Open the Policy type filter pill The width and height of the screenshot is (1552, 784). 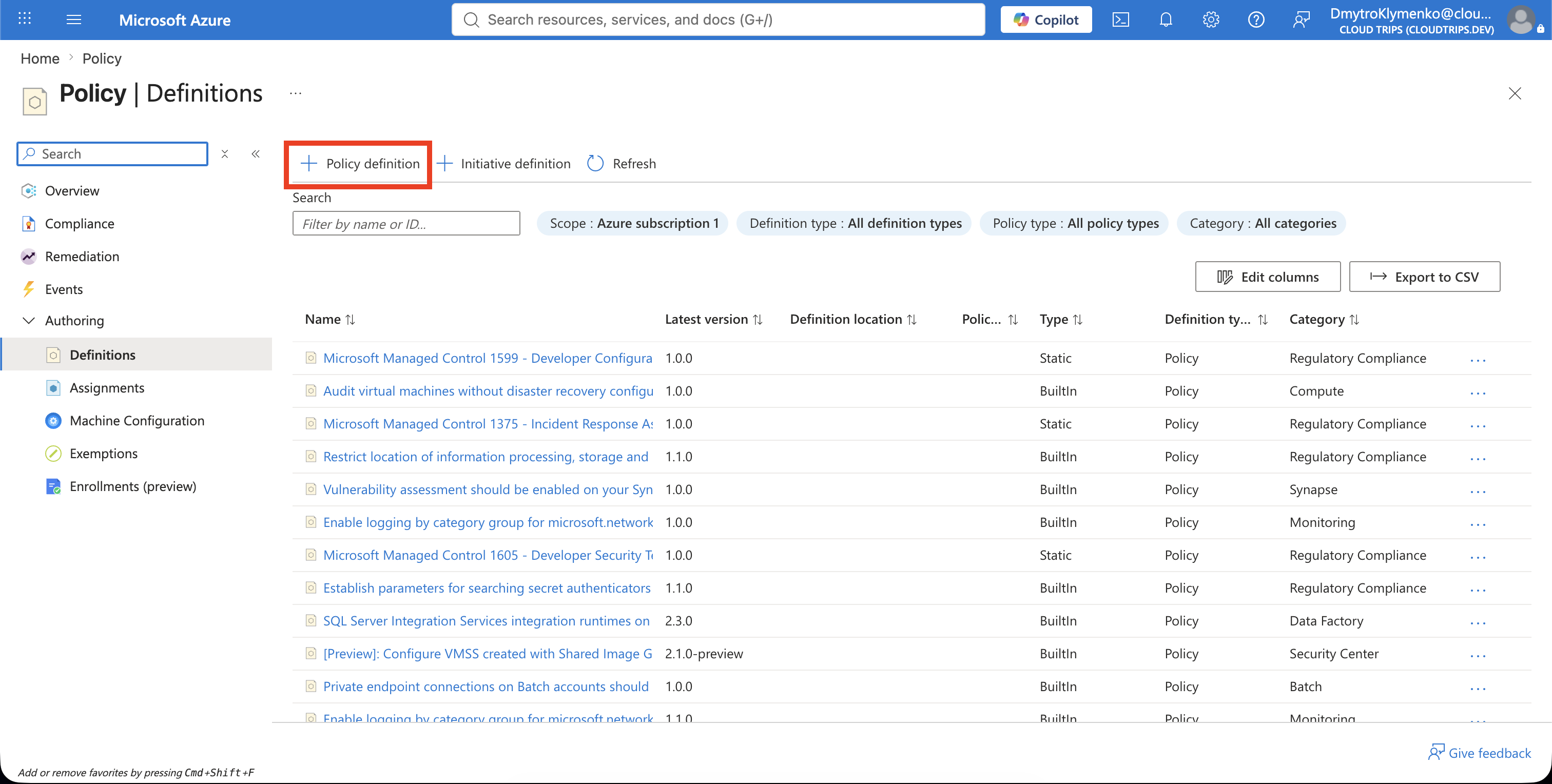click(1075, 223)
